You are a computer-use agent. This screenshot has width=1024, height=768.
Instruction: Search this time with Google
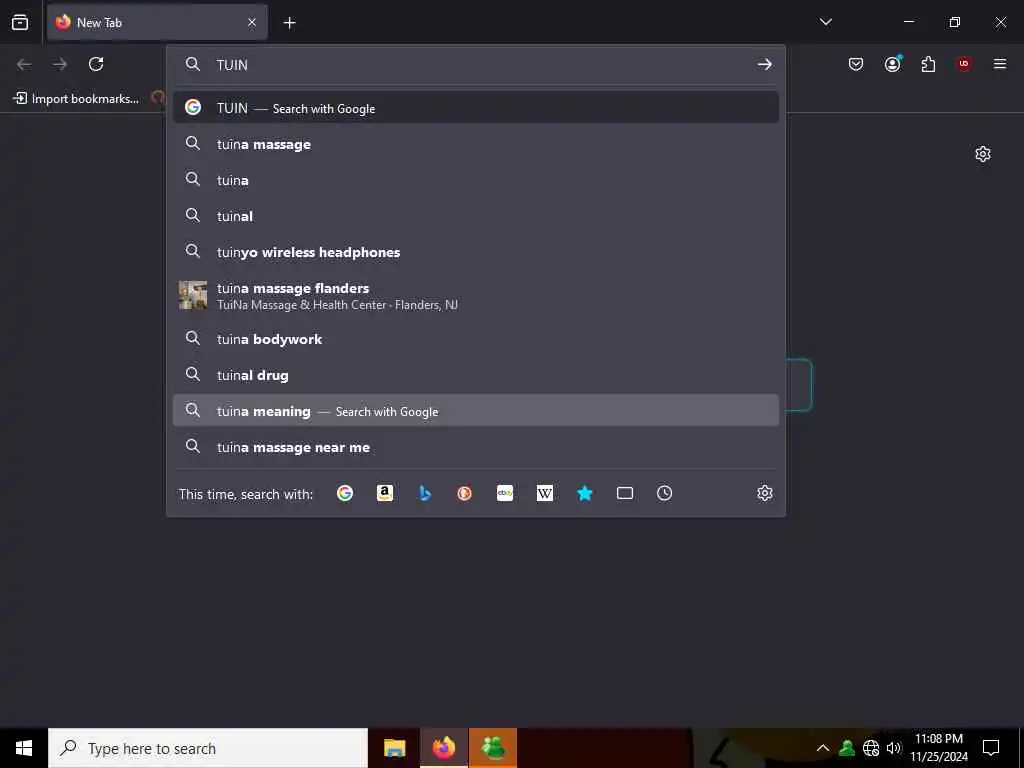(x=345, y=493)
